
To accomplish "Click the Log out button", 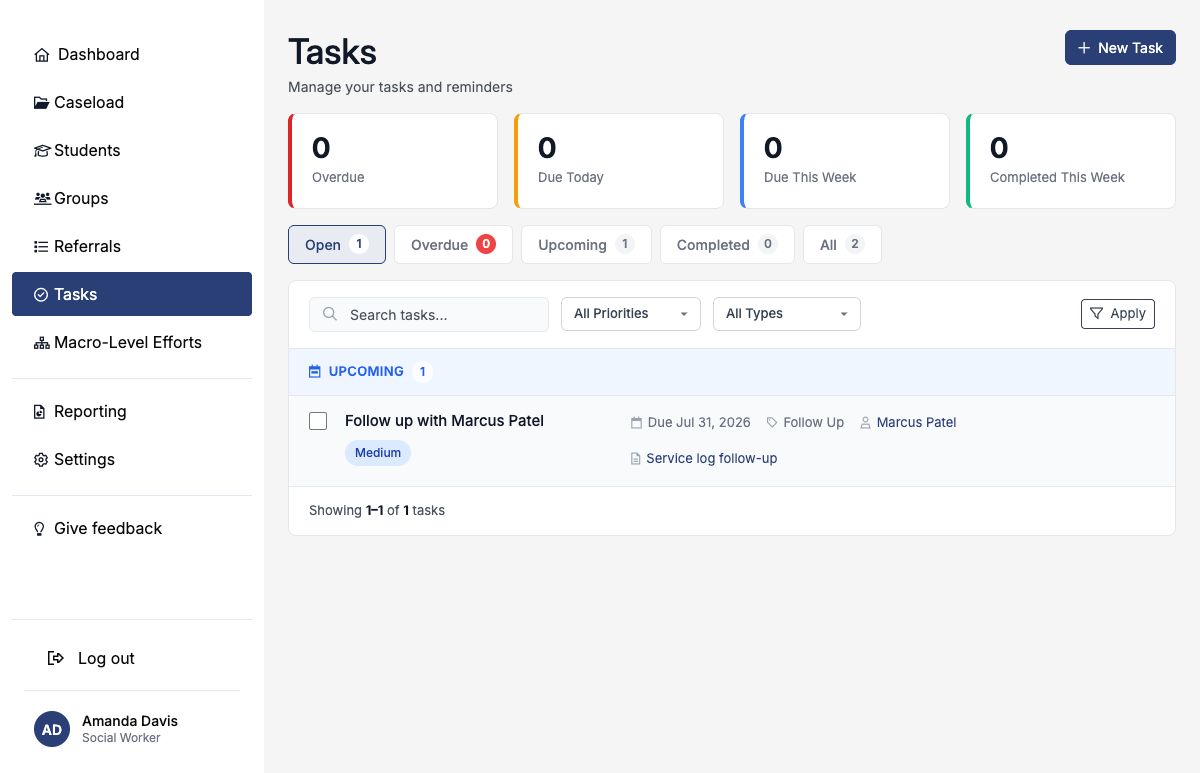I will pyautogui.click(x=132, y=658).
